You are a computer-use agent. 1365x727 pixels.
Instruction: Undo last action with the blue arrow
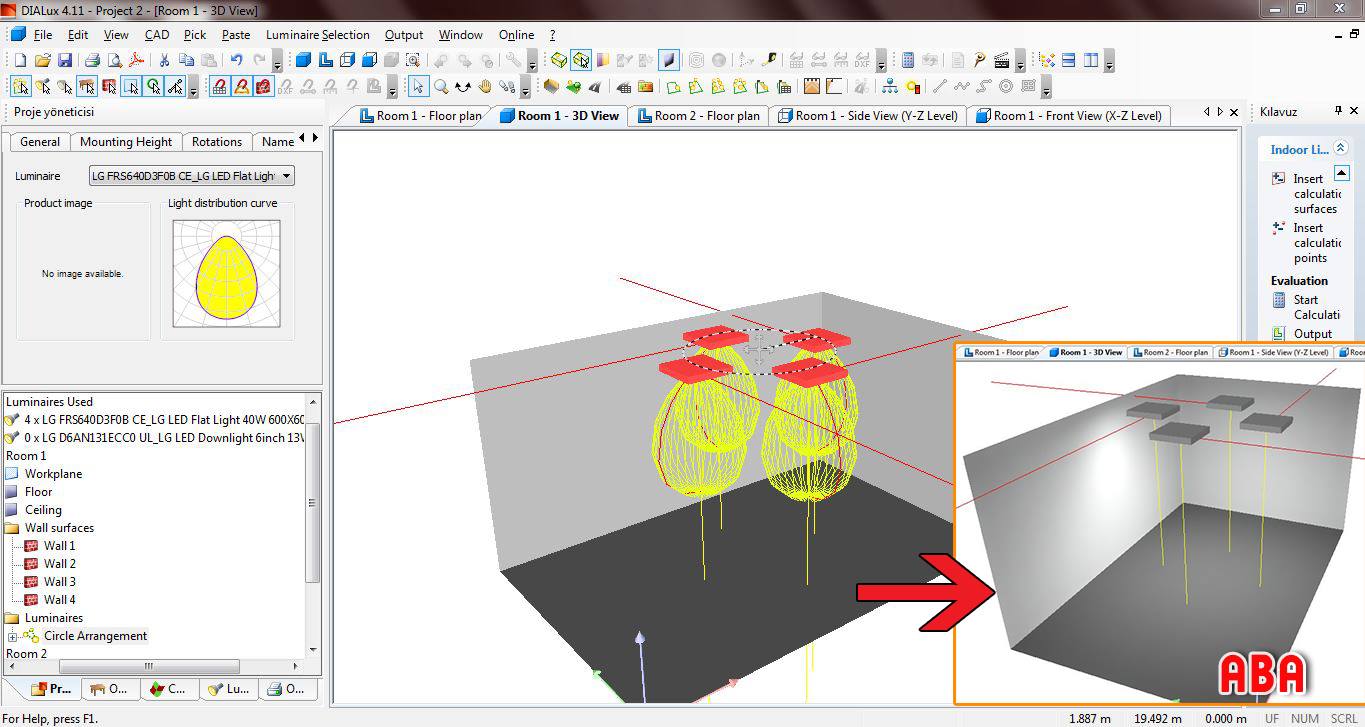(237, 61)
